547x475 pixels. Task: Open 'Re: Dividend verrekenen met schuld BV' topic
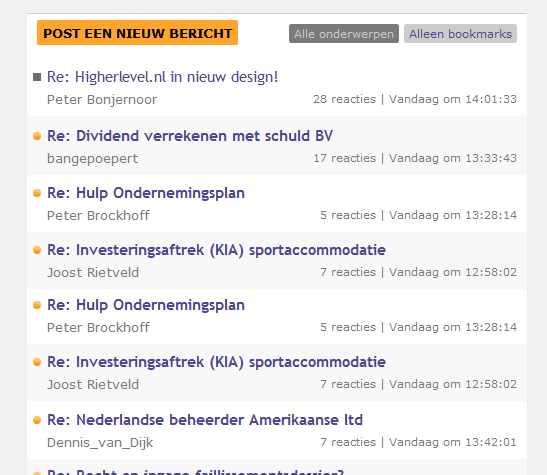coord(190,136)
